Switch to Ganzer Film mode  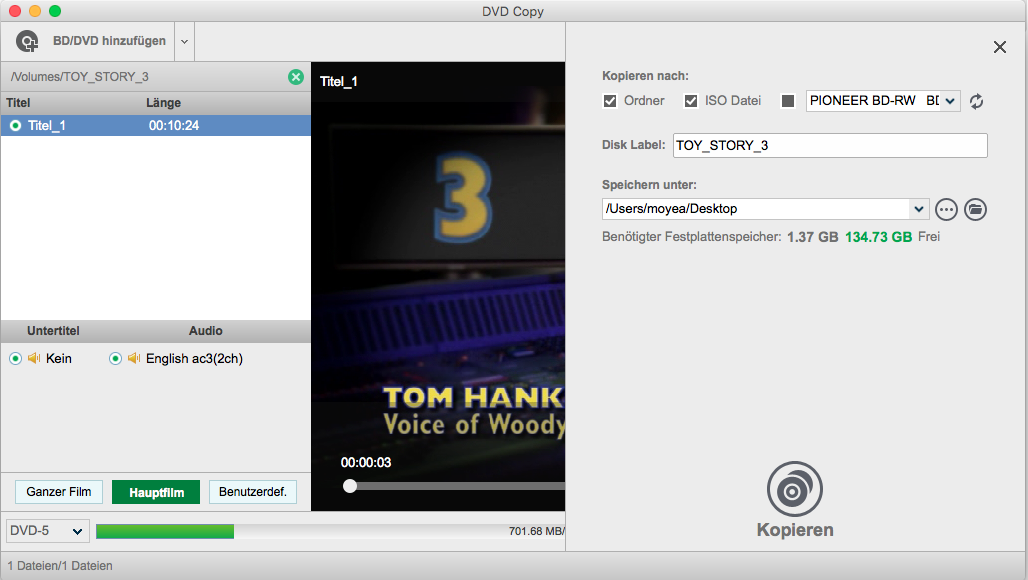[x=59, y=492]
